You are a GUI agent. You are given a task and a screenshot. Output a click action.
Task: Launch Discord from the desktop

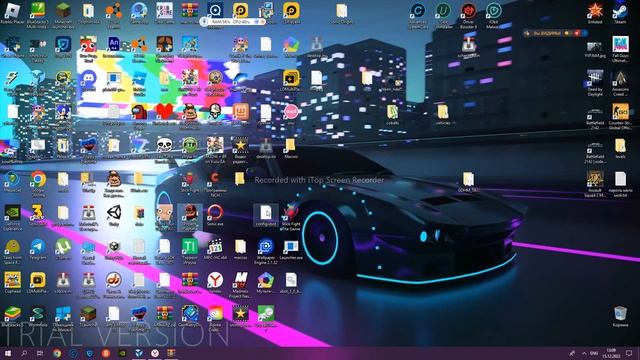88,78
